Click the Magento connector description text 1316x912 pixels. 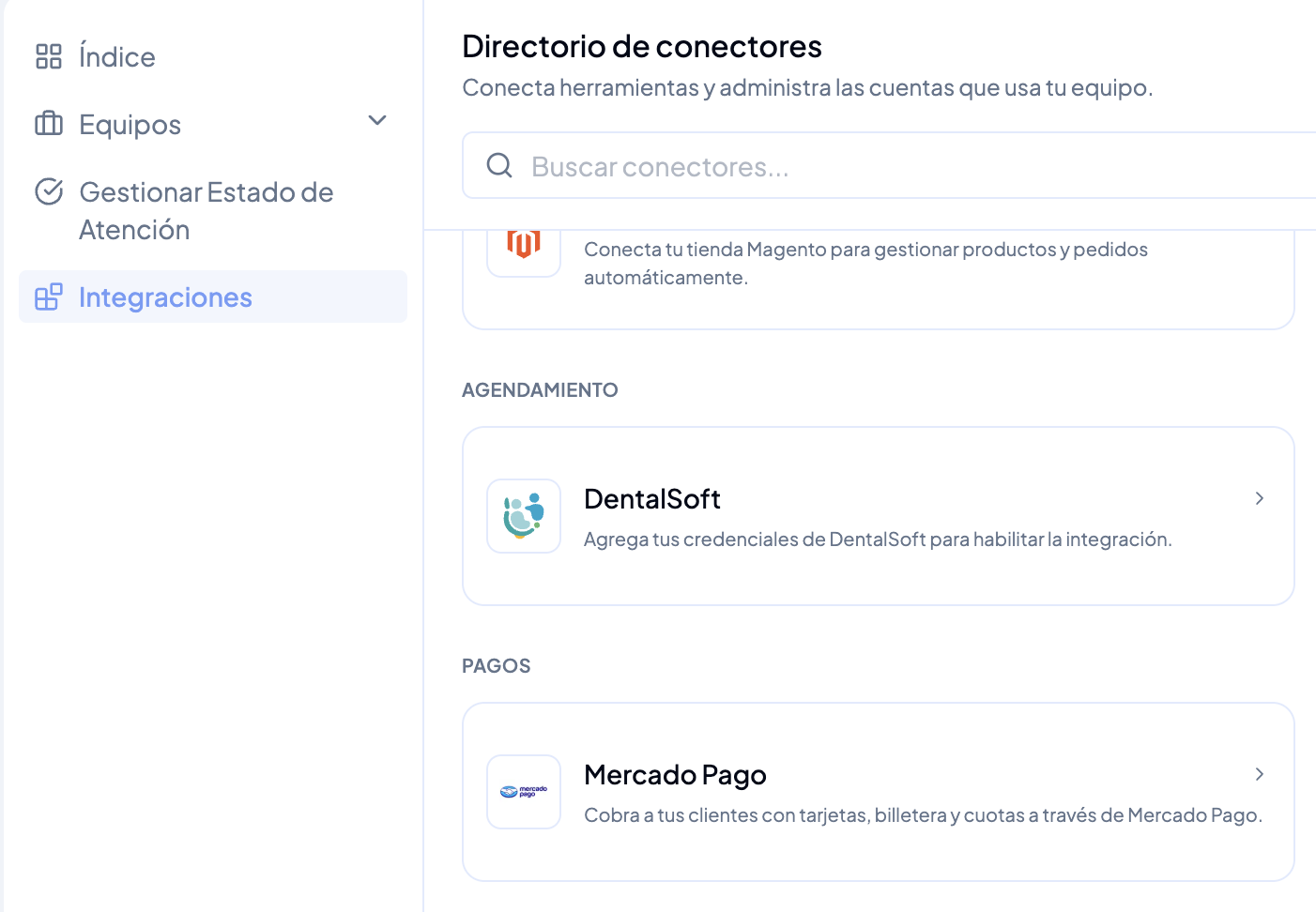point(865,264)
